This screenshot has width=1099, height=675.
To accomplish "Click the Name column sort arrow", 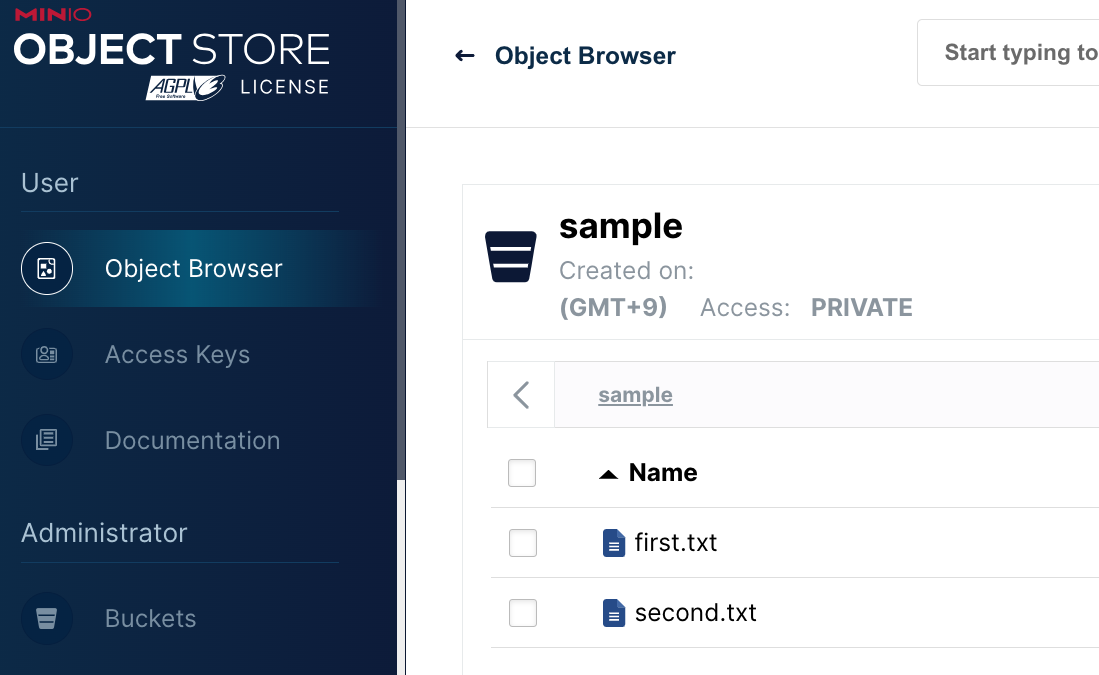I will tap(608, 475).
